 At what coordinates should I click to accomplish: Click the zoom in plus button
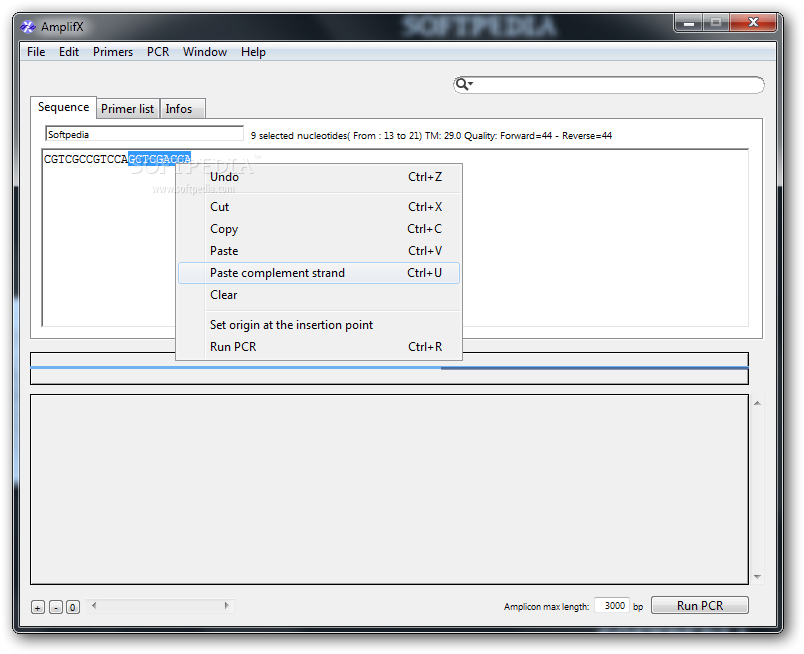click(x=38, y=607)
